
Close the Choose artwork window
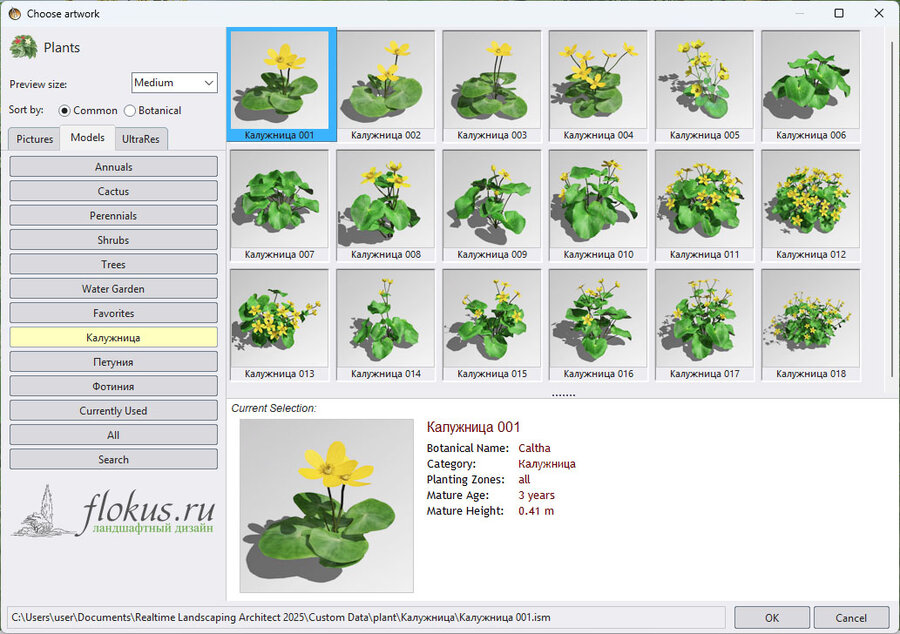[x=879, y=13]
